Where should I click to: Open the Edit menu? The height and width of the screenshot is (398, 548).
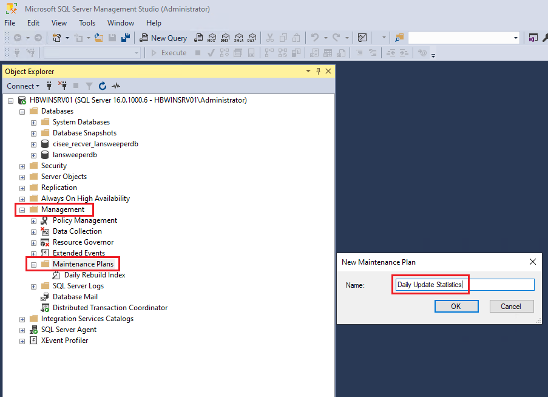click(x=33, y=23)
